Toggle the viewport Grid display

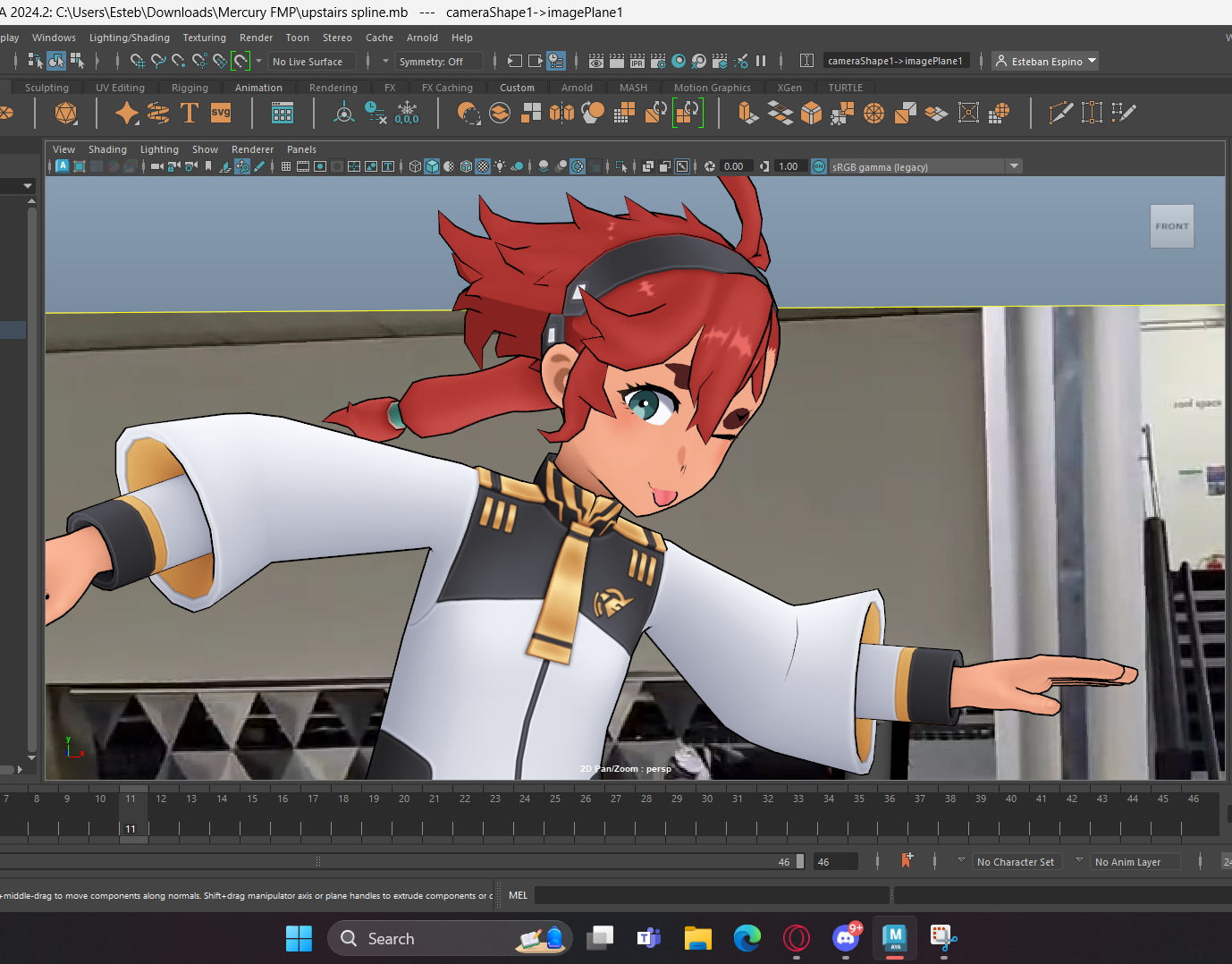pyautogui.click(x=286, y=166)
